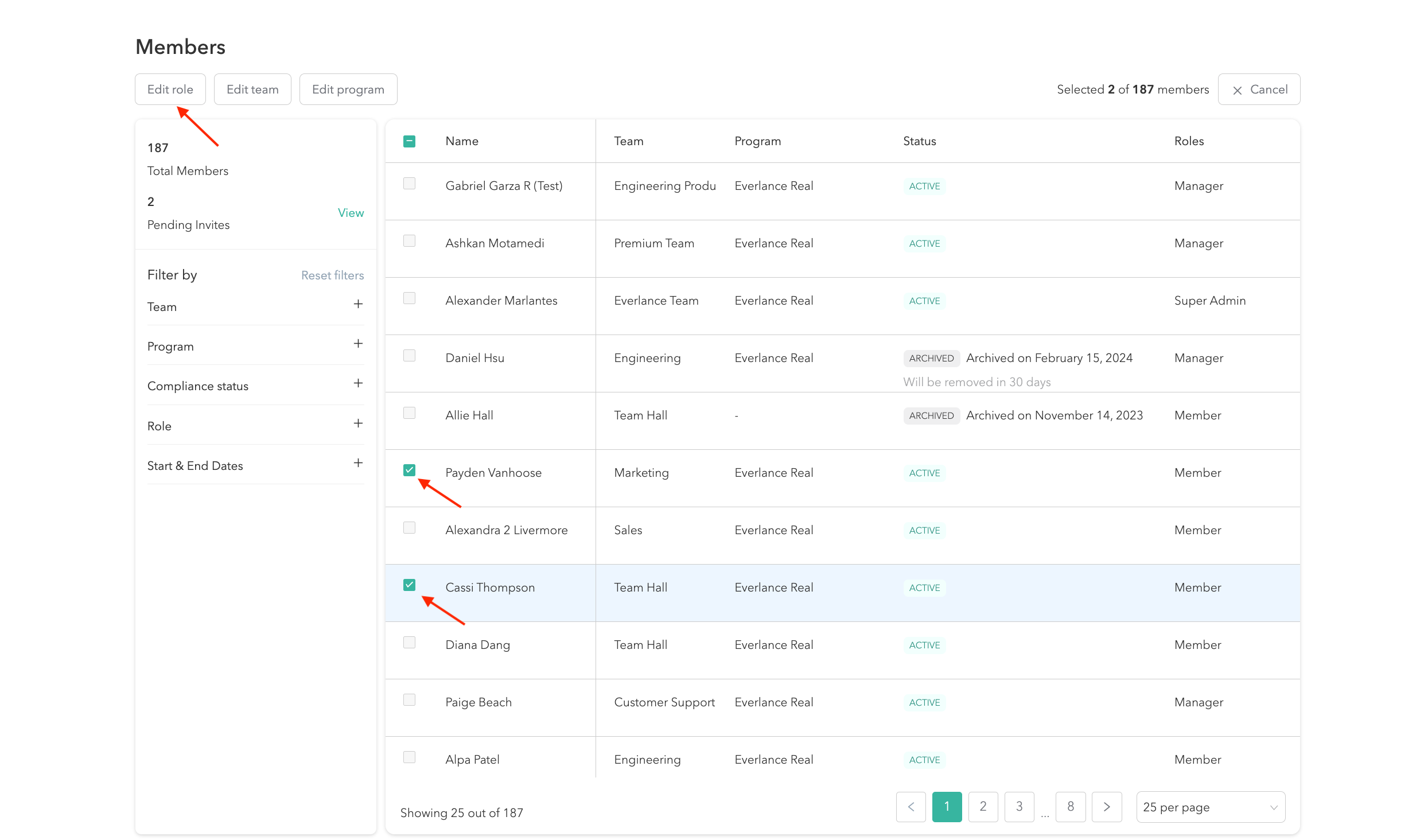Viewport: 1424px width, 840px height.
Task: Open the 25 per page dropdown
Action: point(1210,807)
